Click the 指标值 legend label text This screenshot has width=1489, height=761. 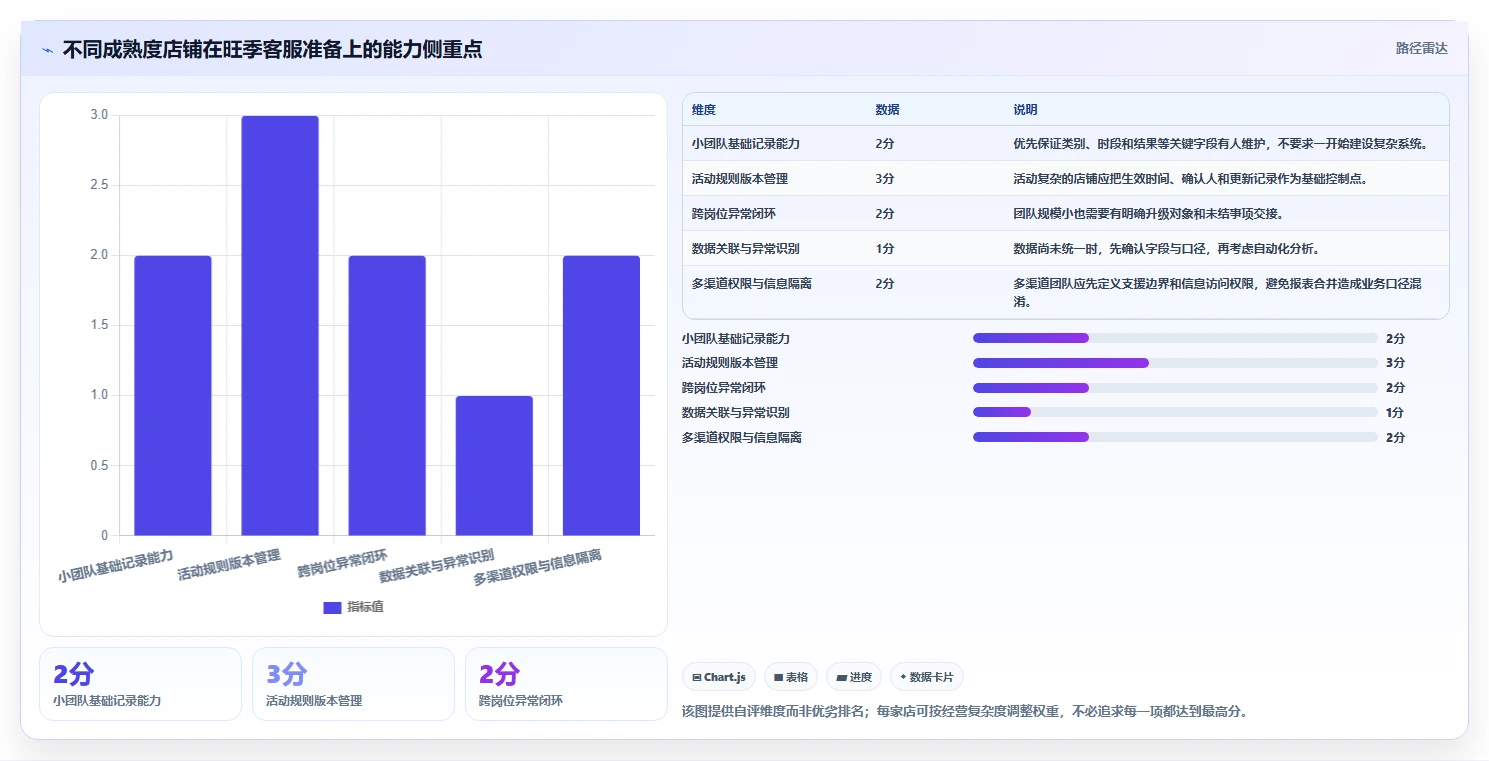[365, 607]
